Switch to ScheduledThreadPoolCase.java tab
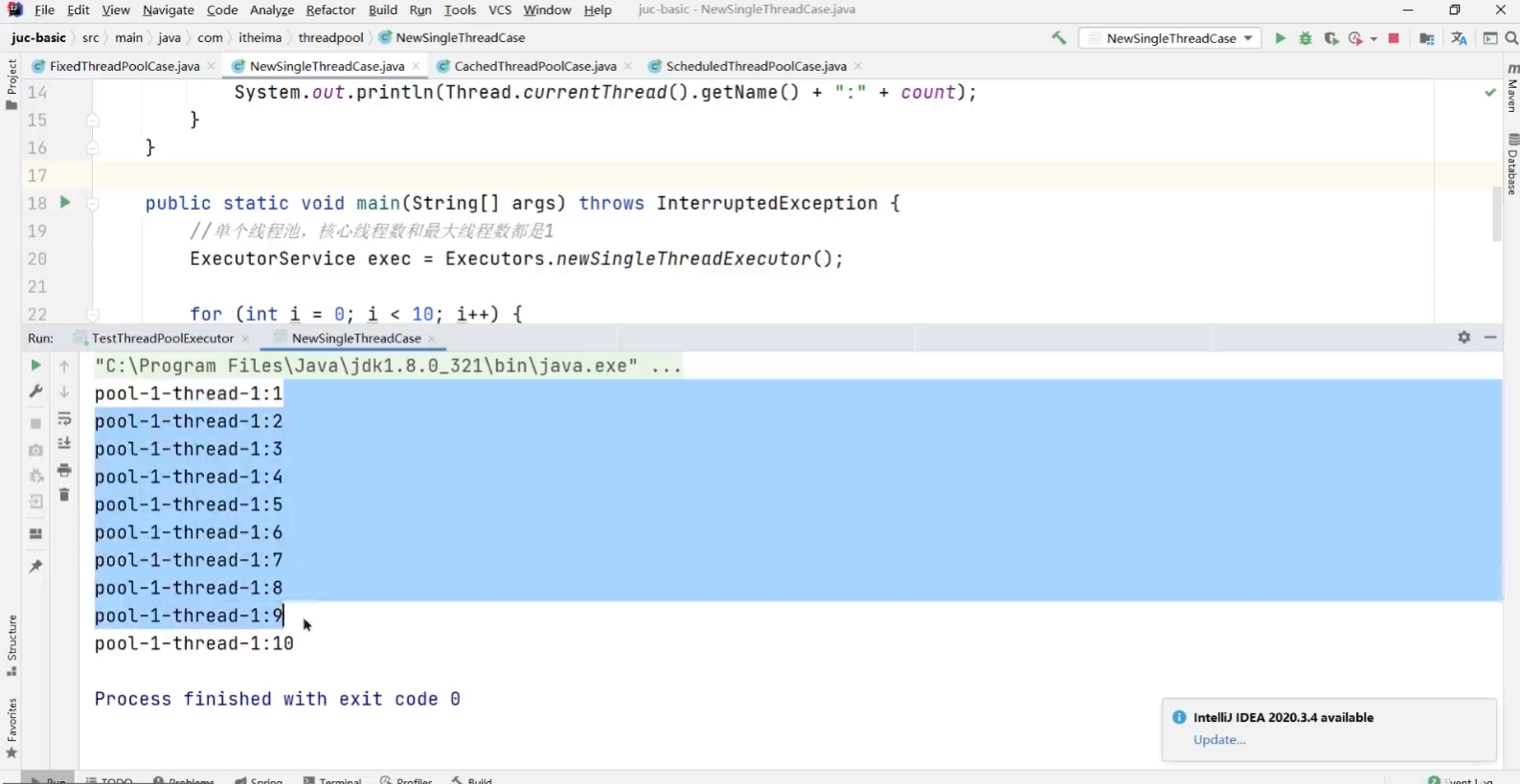This screenshot has width=1520, height=784. click(756, 66)
